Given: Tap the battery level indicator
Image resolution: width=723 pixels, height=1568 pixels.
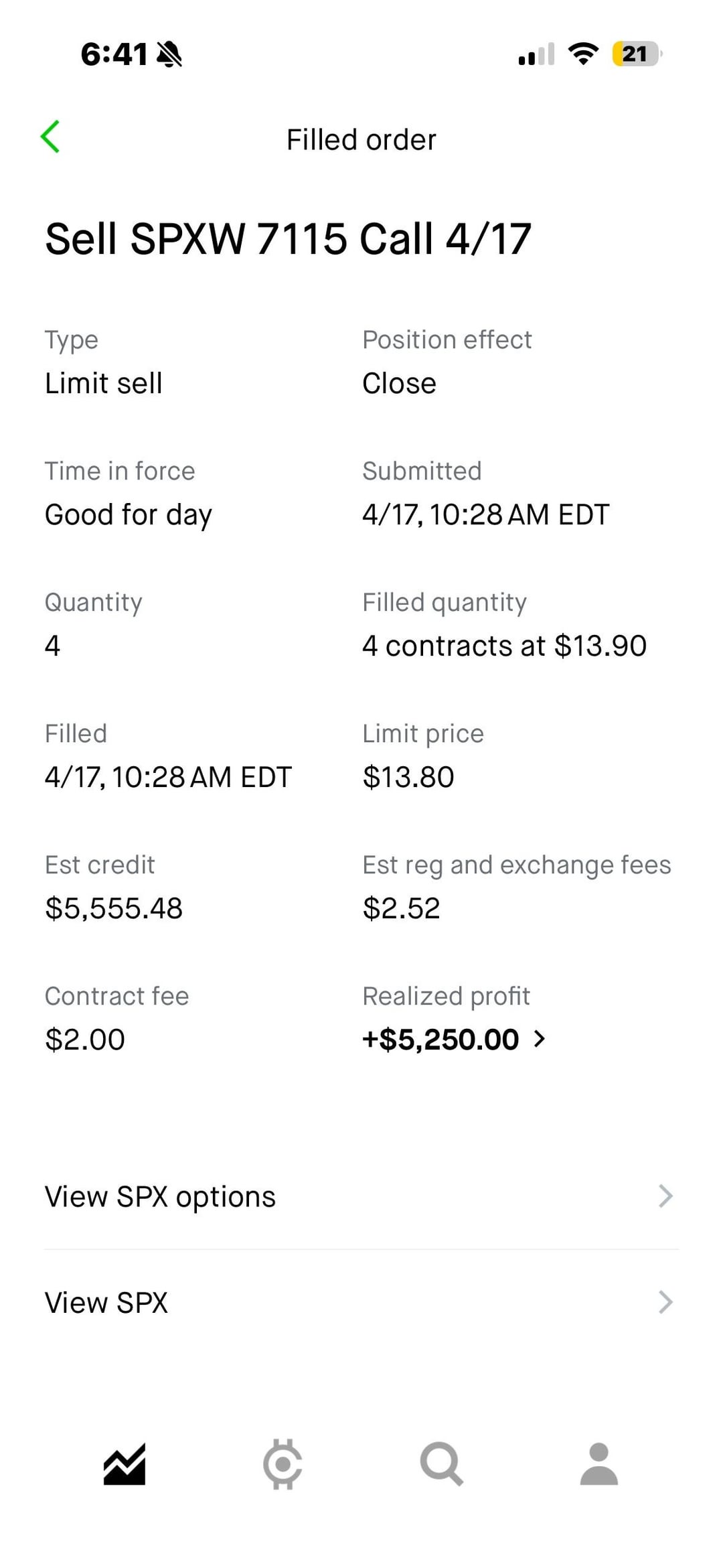Looking at the screenshot, I should 636,54.
